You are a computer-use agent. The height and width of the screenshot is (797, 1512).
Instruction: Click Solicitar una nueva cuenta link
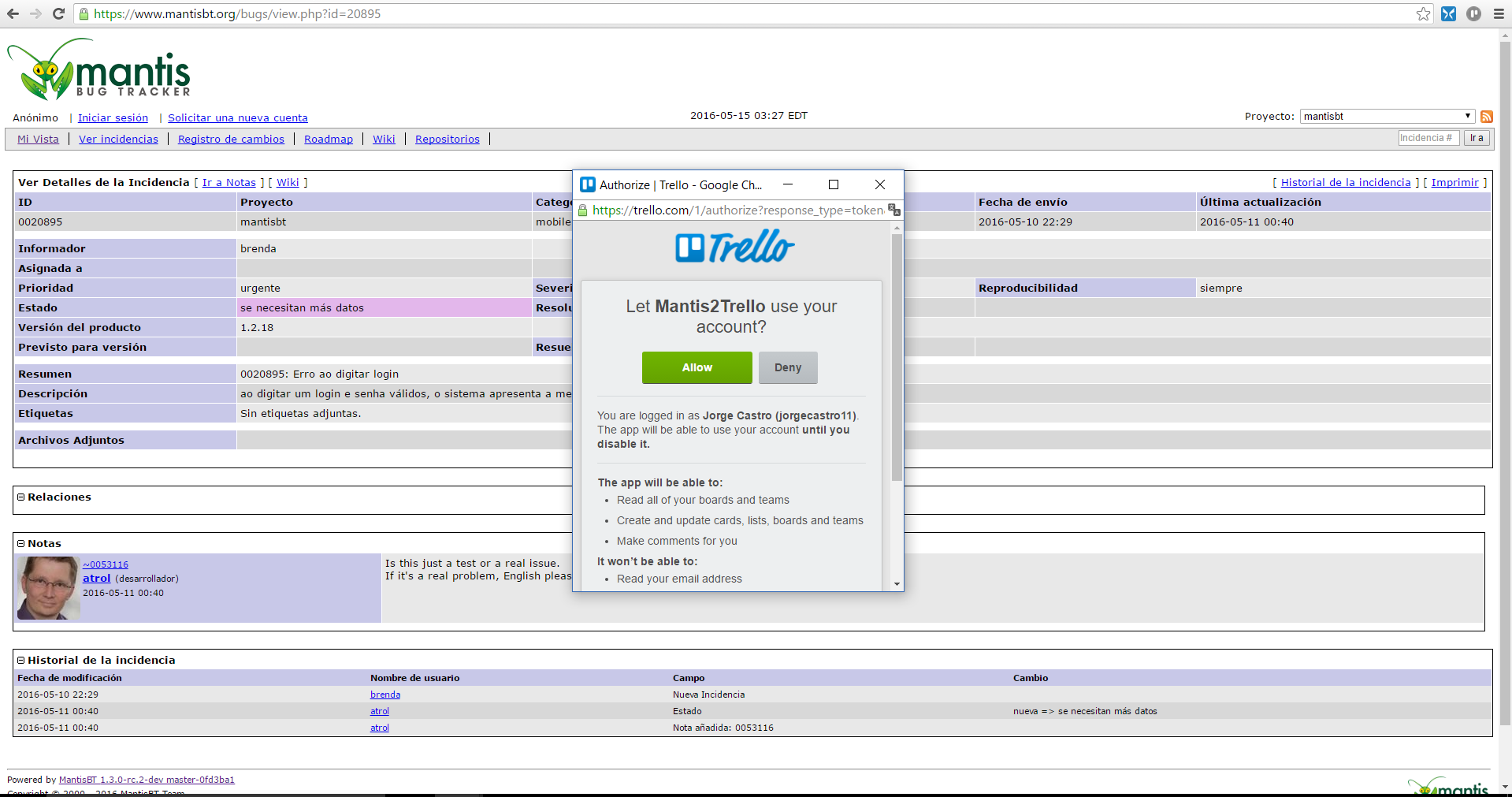[238, 117]
